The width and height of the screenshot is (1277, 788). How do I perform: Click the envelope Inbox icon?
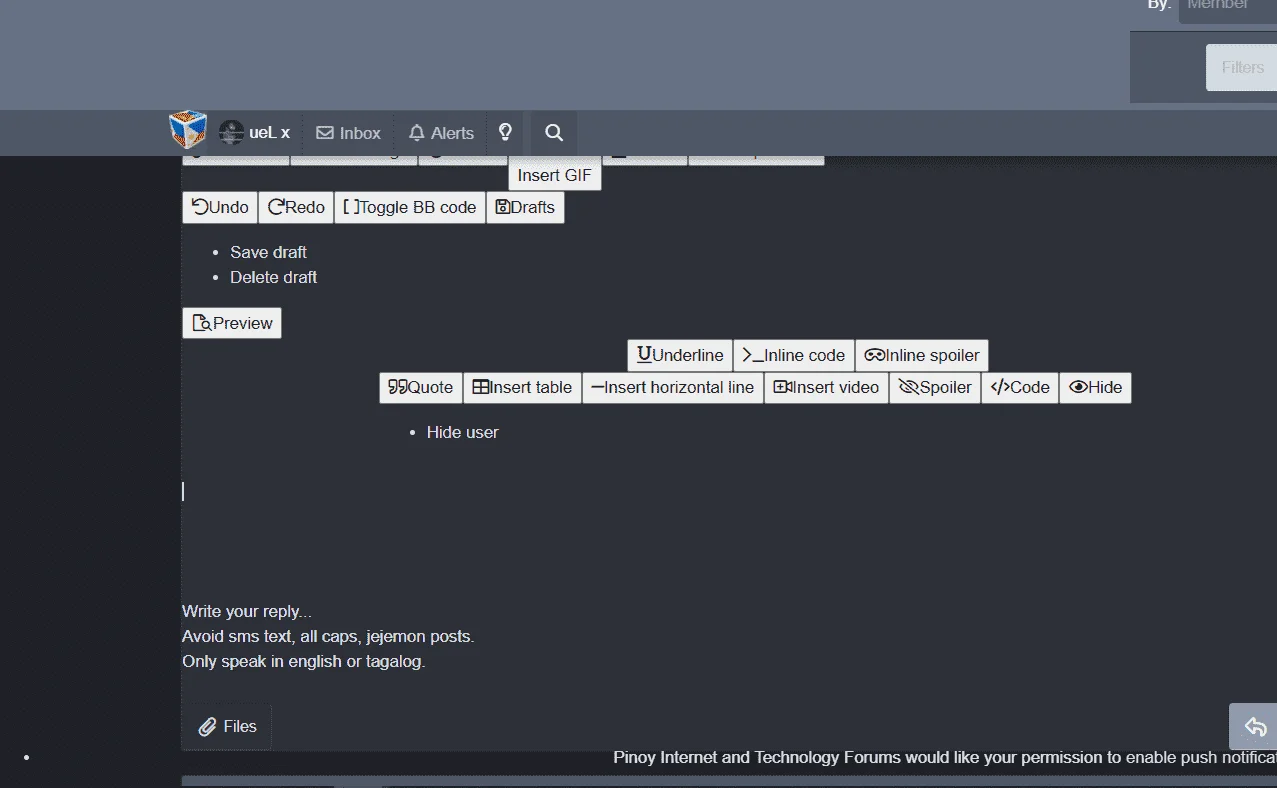[324, 133]
